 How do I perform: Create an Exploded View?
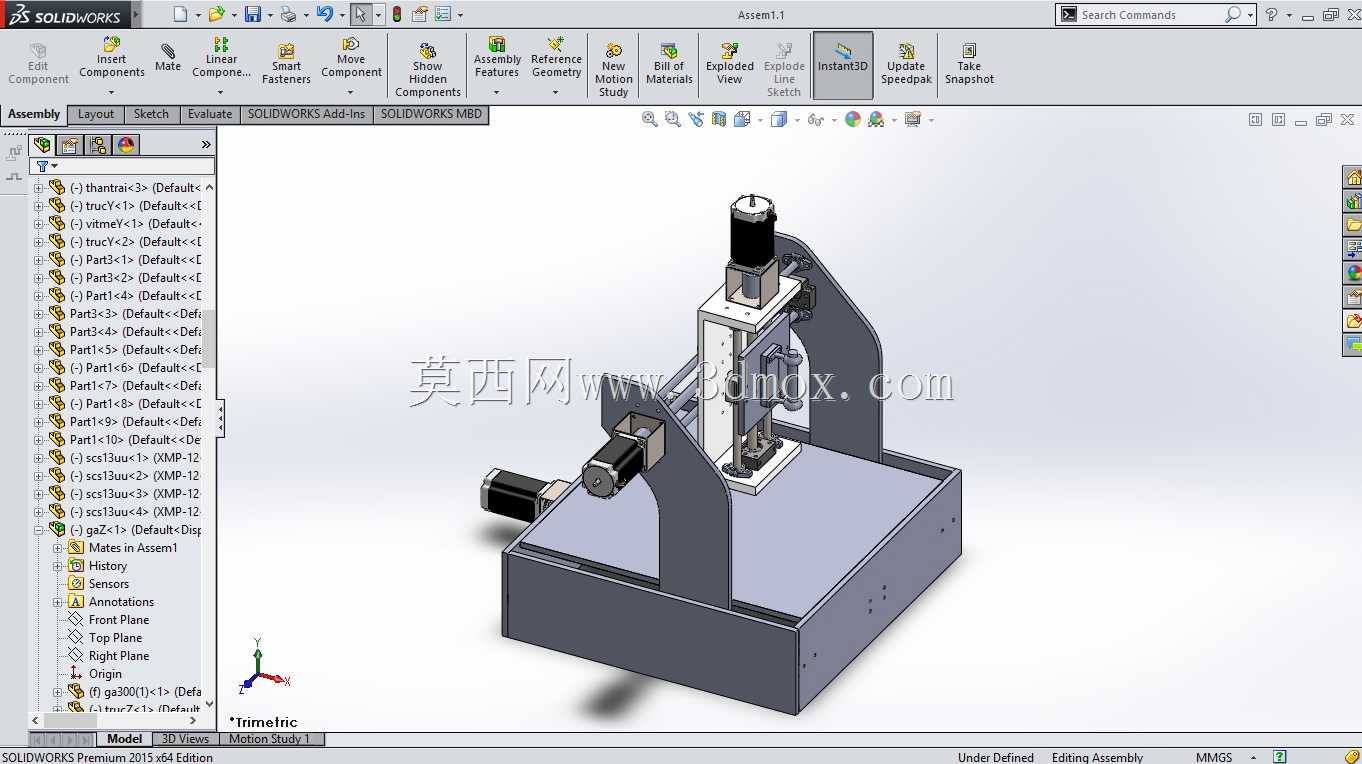point(730,64)
